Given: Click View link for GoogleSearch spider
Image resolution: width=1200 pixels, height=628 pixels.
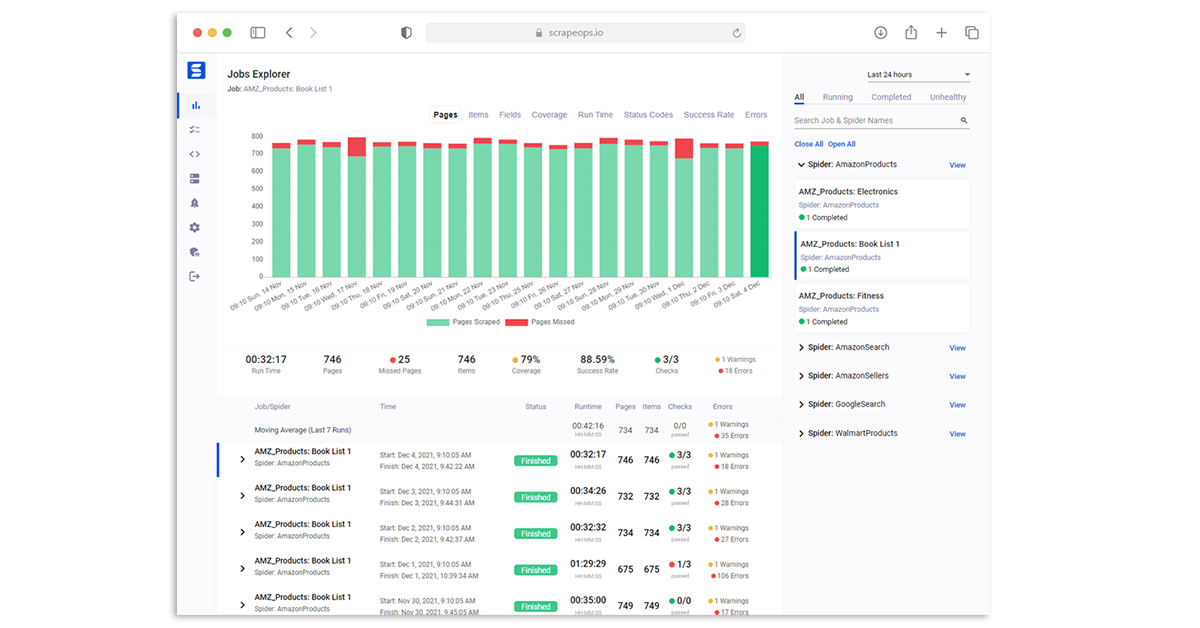Looking at the screenshot, I should [957, 405].
